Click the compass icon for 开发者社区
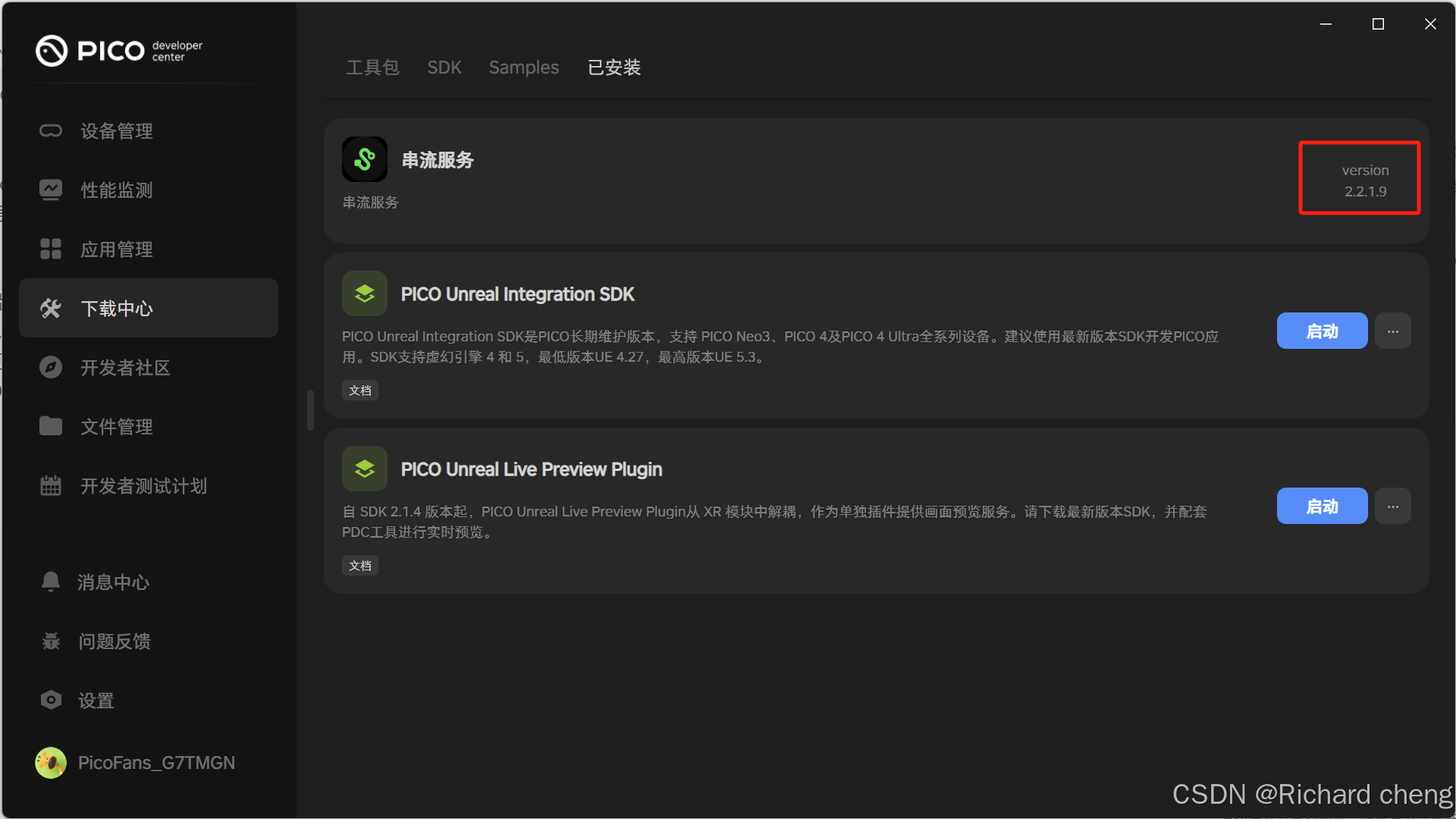The image size is (1456, 819). [51, 368]
